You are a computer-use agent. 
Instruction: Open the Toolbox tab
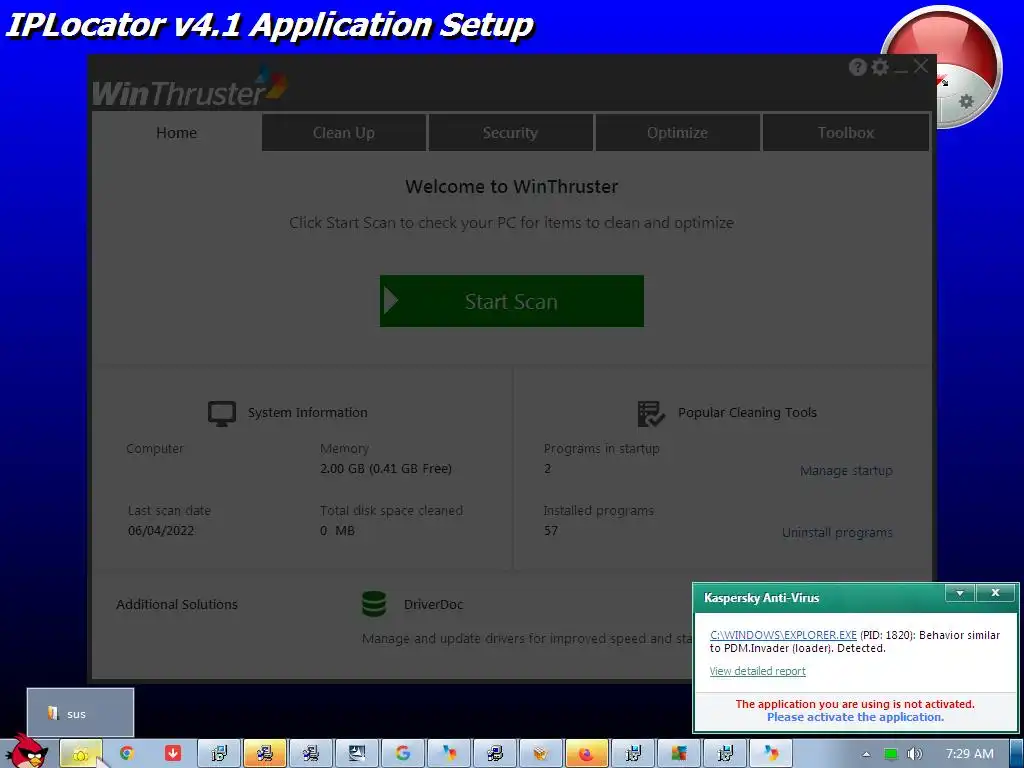pyautogui.click(x=846, y=133)
